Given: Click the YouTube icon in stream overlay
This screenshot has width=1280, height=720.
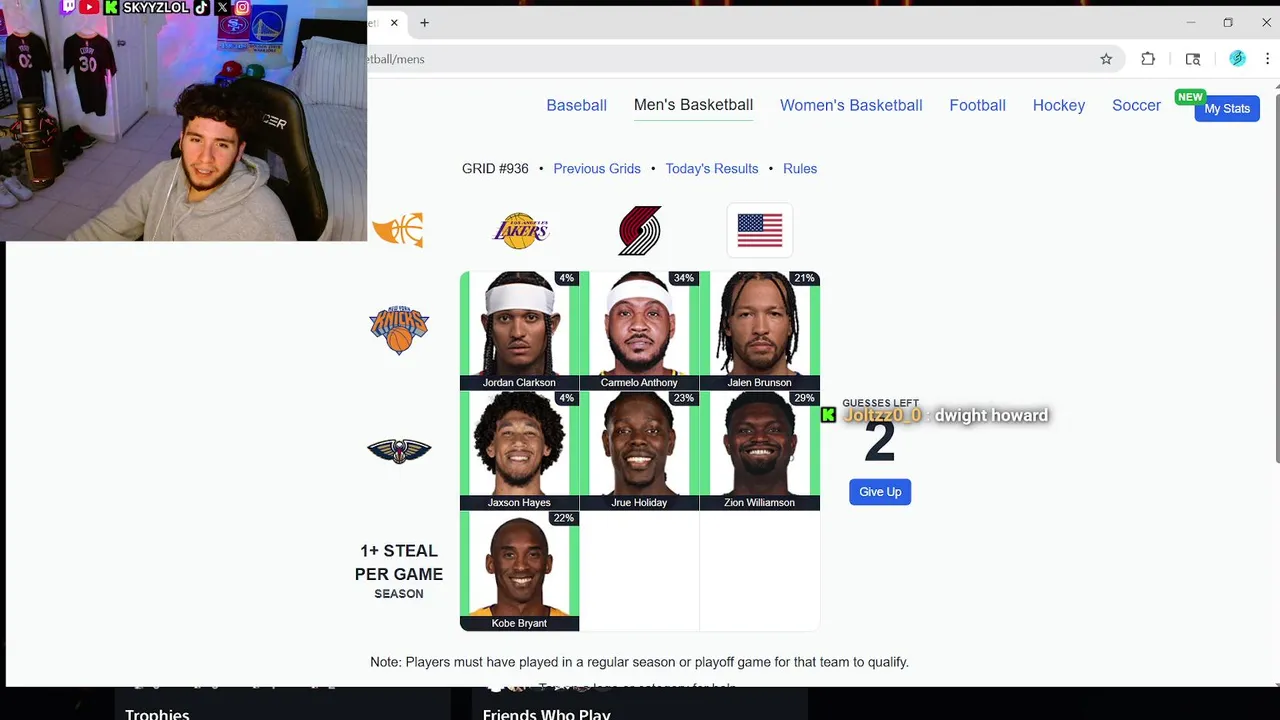Looking at the screenshot, I should coord(90,7).
